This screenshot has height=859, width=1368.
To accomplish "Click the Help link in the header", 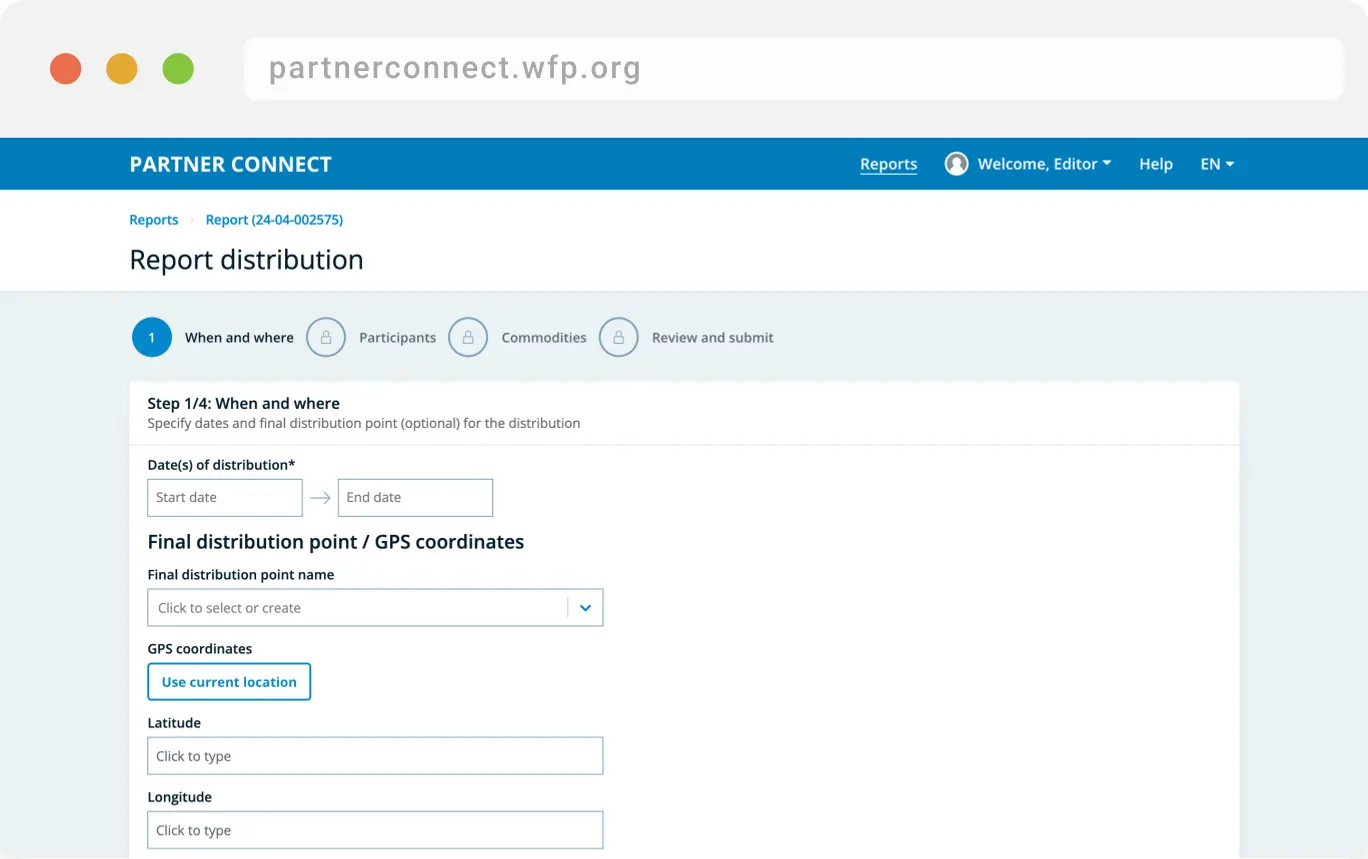I will pos(1155,163).
